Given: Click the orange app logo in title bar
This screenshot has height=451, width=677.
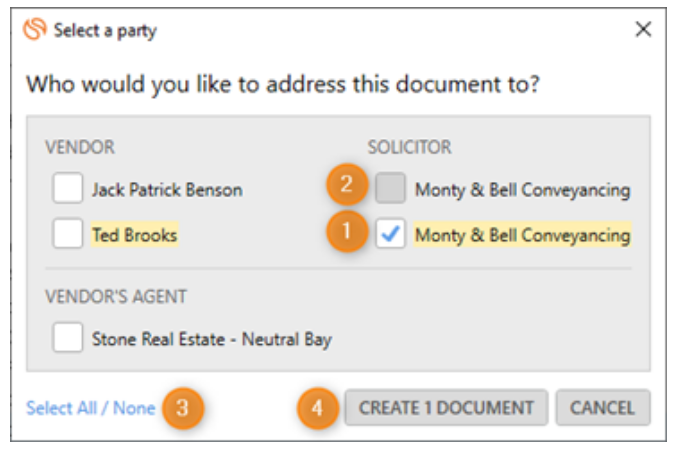Looking at the screenshot, I should pos(35,29).
